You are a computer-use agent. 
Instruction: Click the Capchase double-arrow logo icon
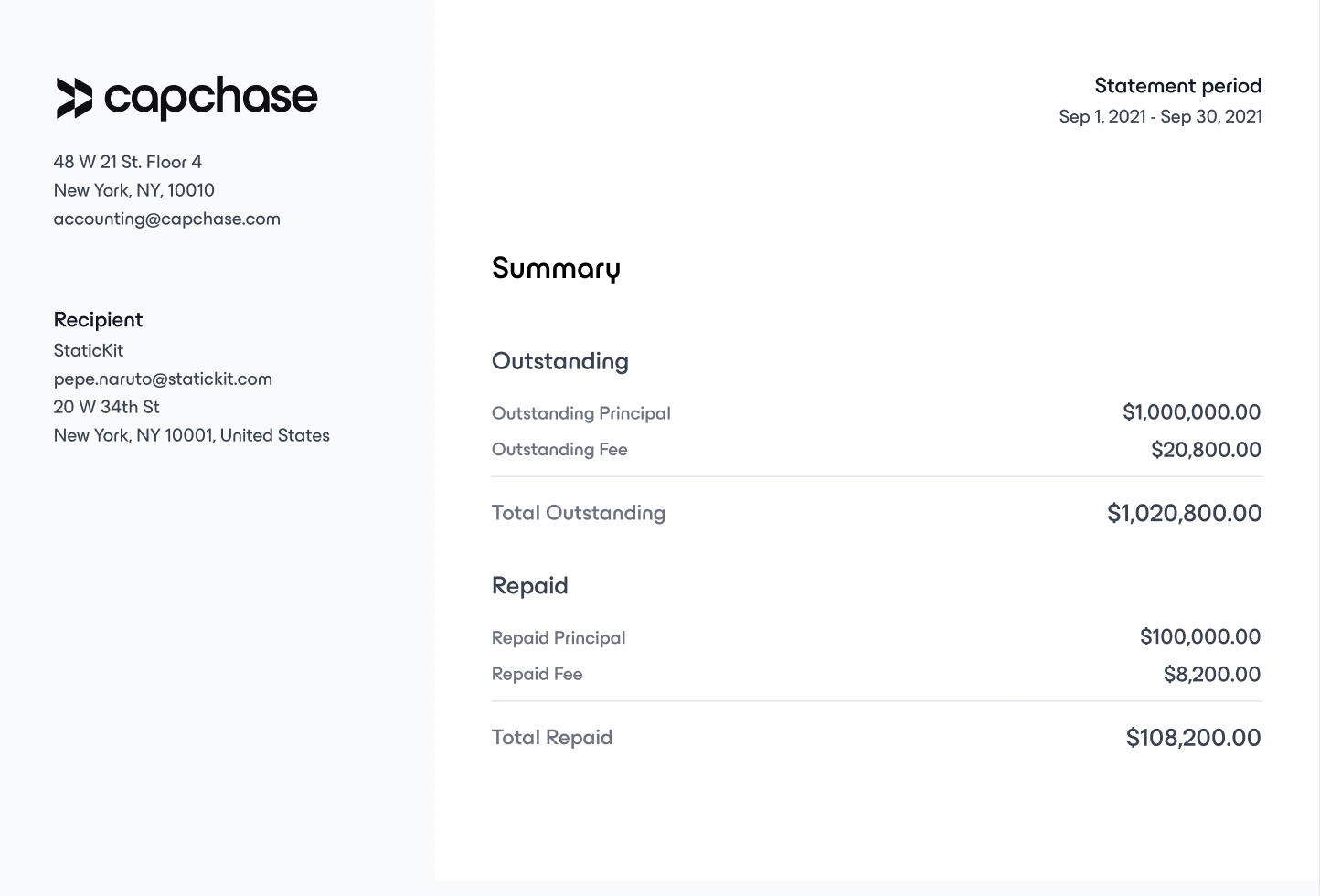(x=74, y=98)
